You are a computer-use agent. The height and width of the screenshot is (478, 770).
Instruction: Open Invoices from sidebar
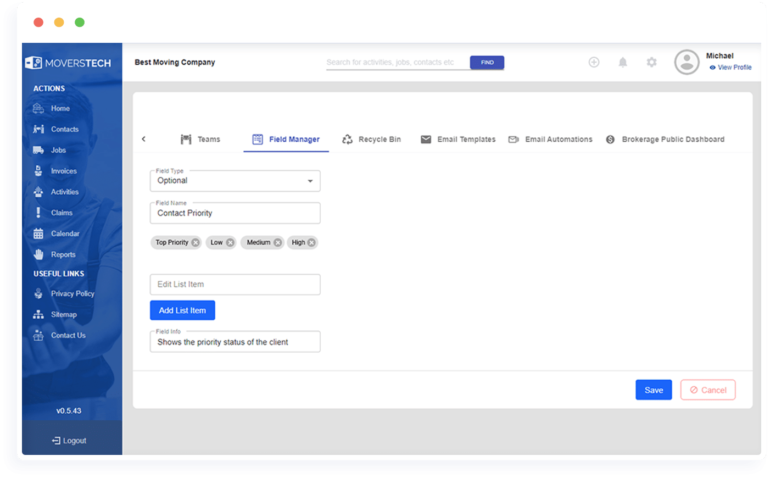click(63, 171)
